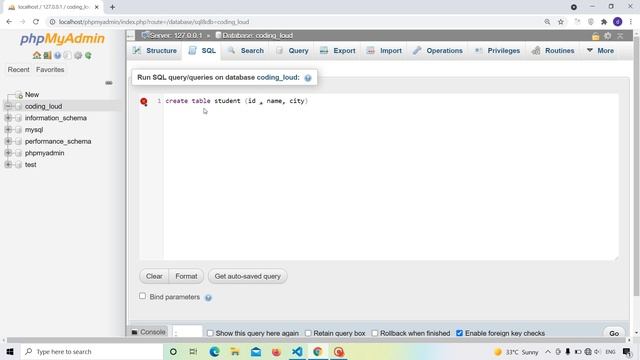Reload the browser page
Viewport: 640px width, 360px height.
point(36,22)
